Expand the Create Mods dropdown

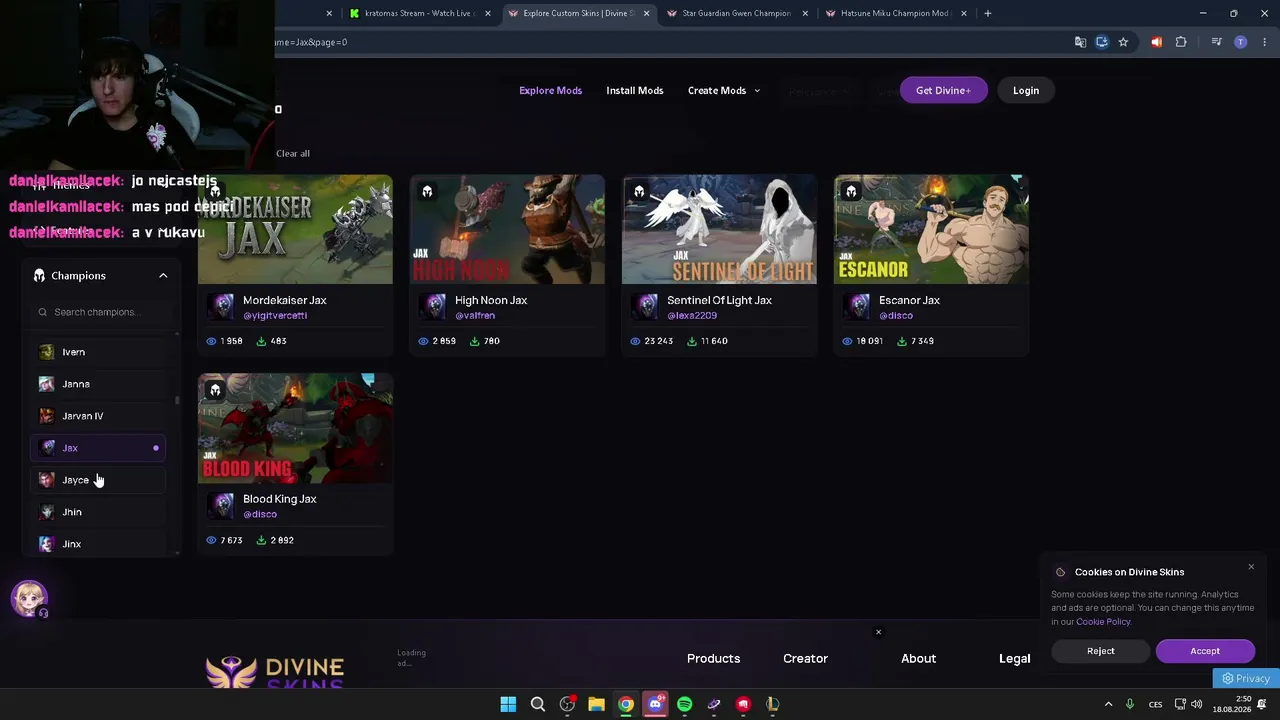click(723, 90)
